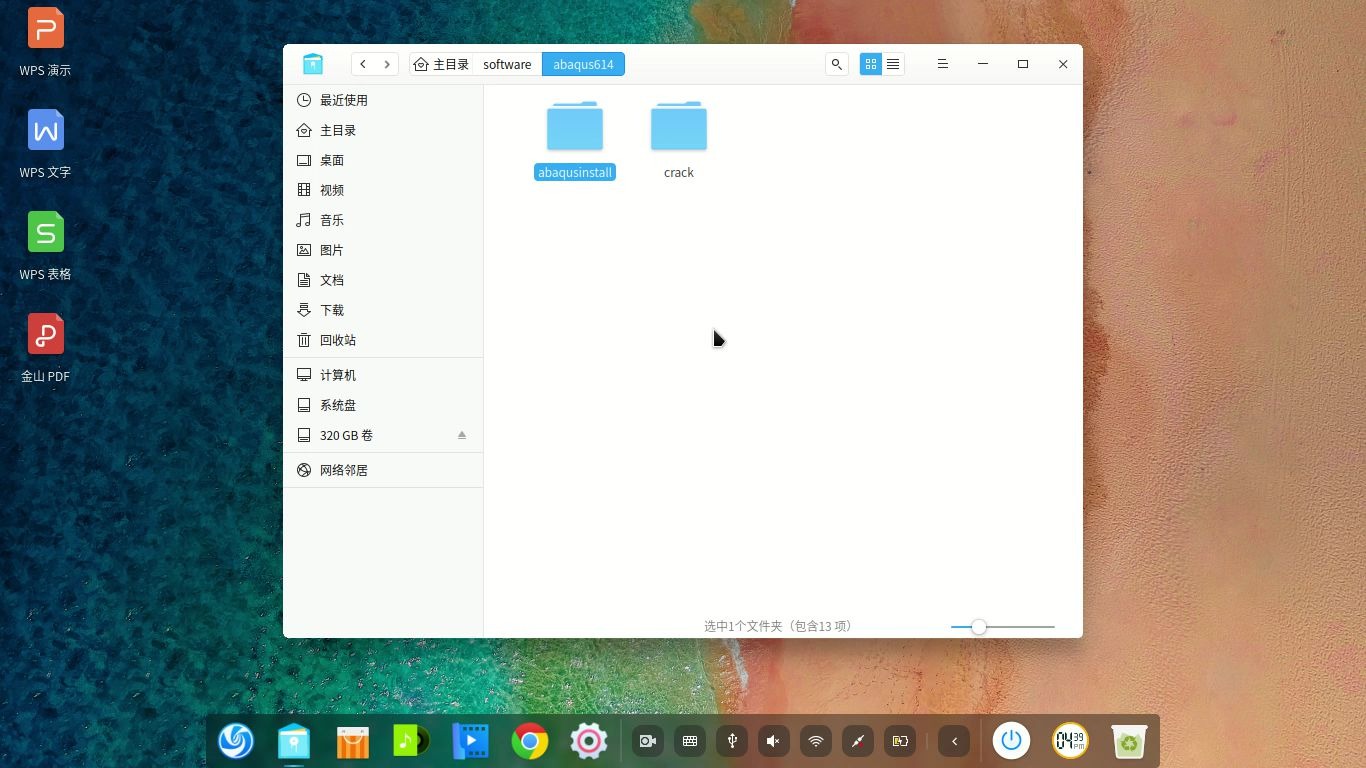Open 图片 in the sidebar

(x=383, y=250)
